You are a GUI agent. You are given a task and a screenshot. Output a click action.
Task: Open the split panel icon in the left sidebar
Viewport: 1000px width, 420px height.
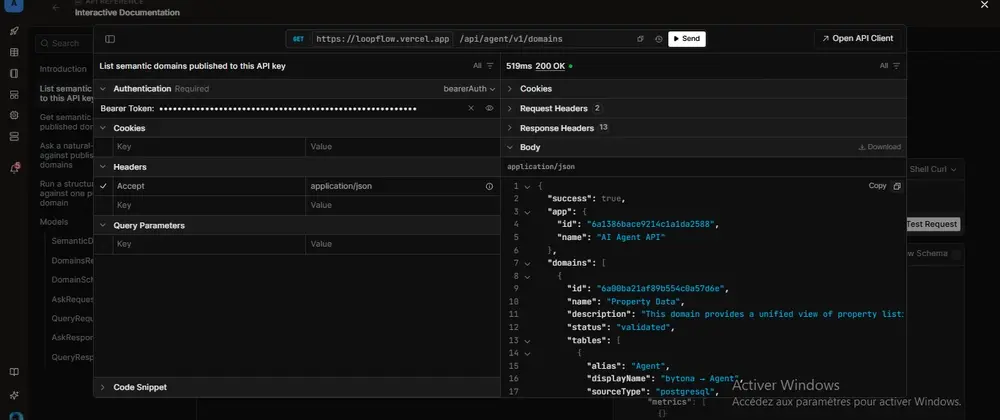14,73
